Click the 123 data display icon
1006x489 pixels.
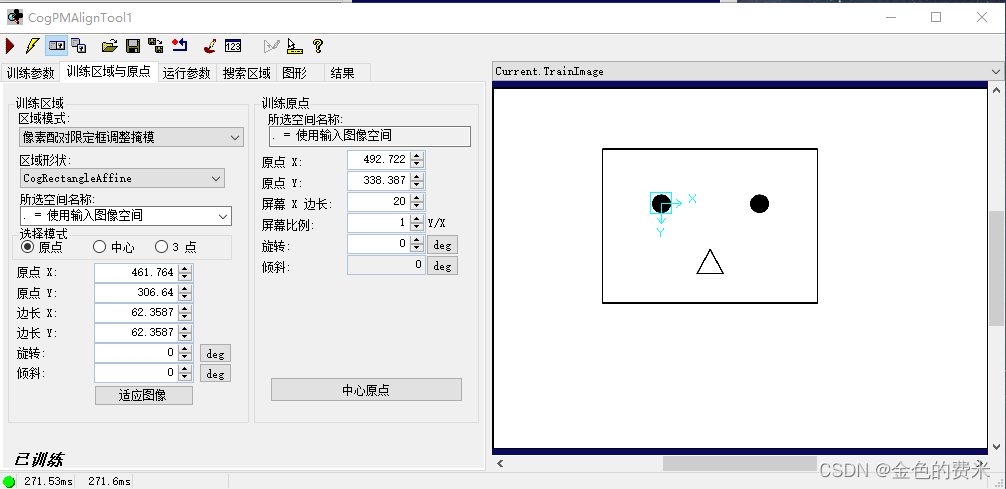pos(233,46)
